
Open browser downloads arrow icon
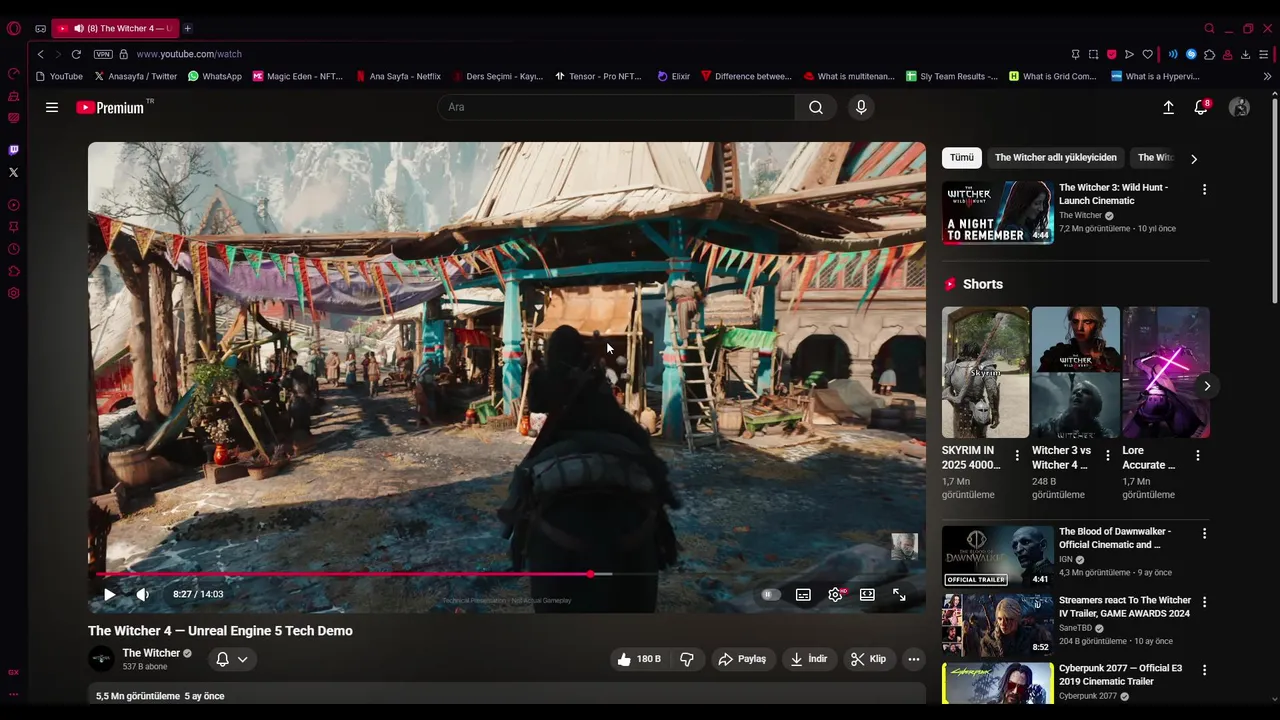click(x=1245, y=54)
